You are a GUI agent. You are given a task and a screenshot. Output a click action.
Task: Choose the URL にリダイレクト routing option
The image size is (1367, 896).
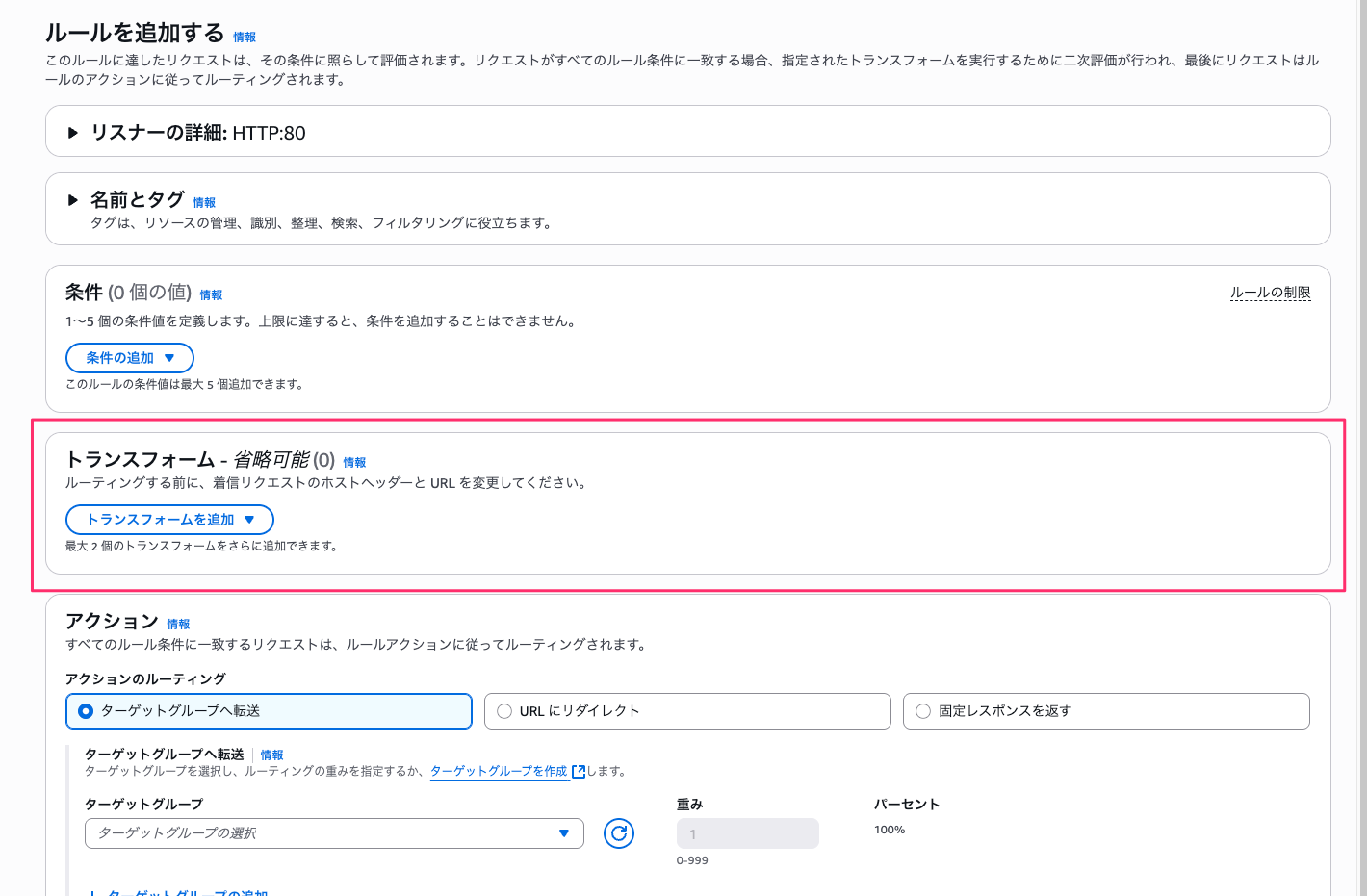pos(504,711)
